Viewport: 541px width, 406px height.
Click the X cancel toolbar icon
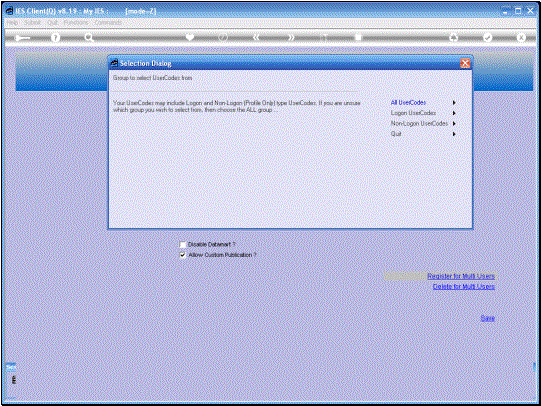click(x=521, y=37)
